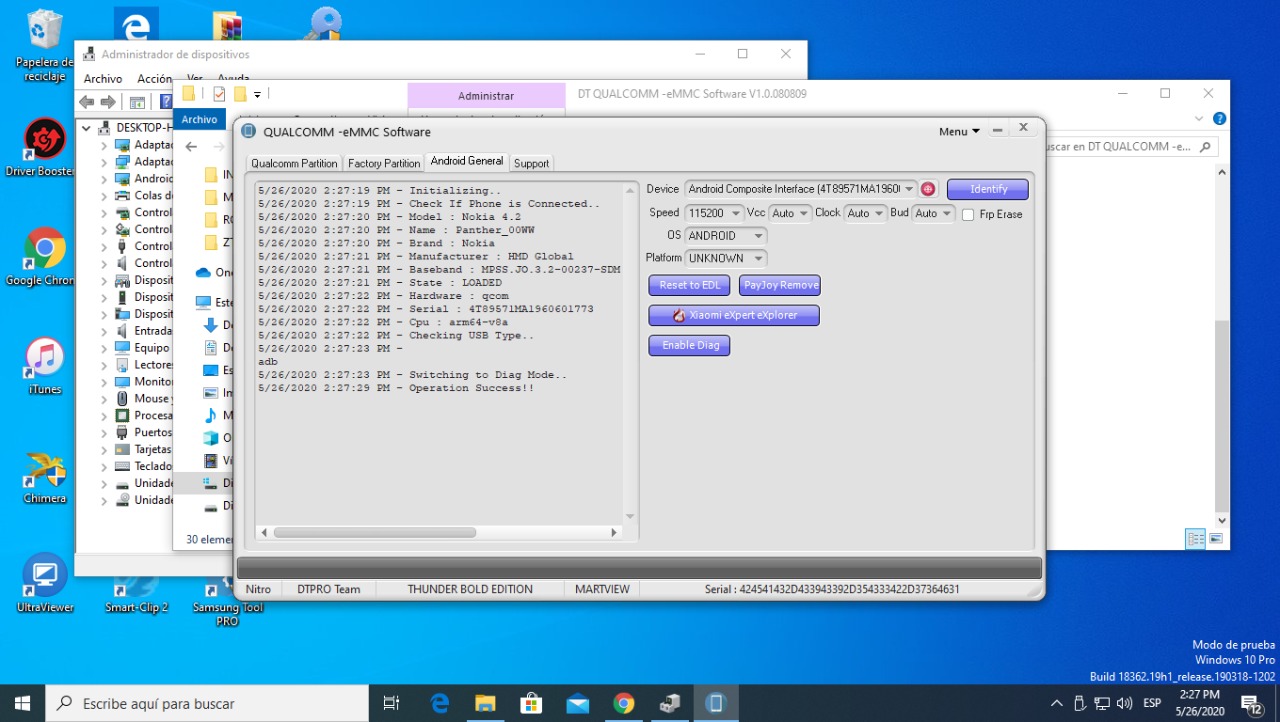
Task: Click the File Explorer vertical scrollbar thumb
Action: coord(1222,415)
